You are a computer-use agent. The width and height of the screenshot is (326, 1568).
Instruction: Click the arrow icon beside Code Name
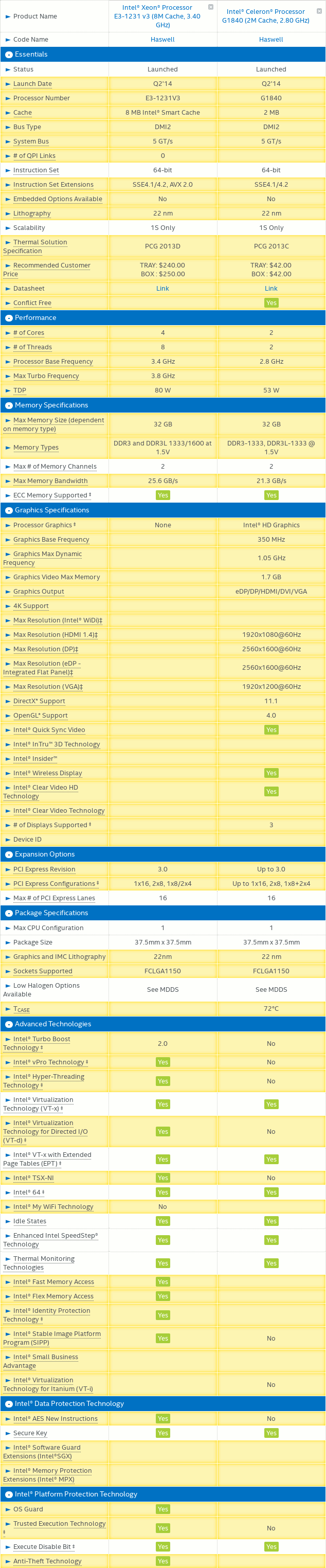[8, 40]
